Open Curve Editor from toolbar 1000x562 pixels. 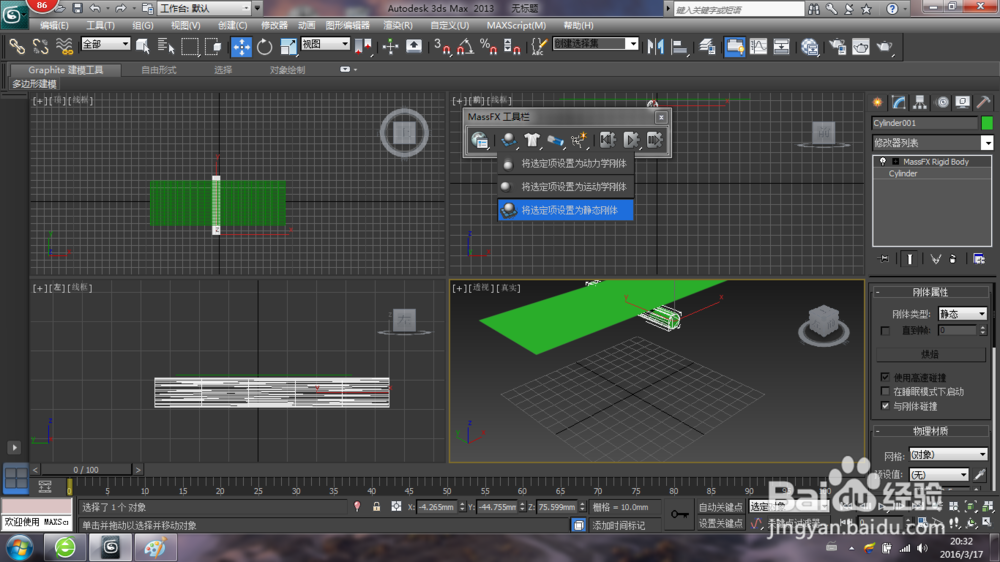759,47
